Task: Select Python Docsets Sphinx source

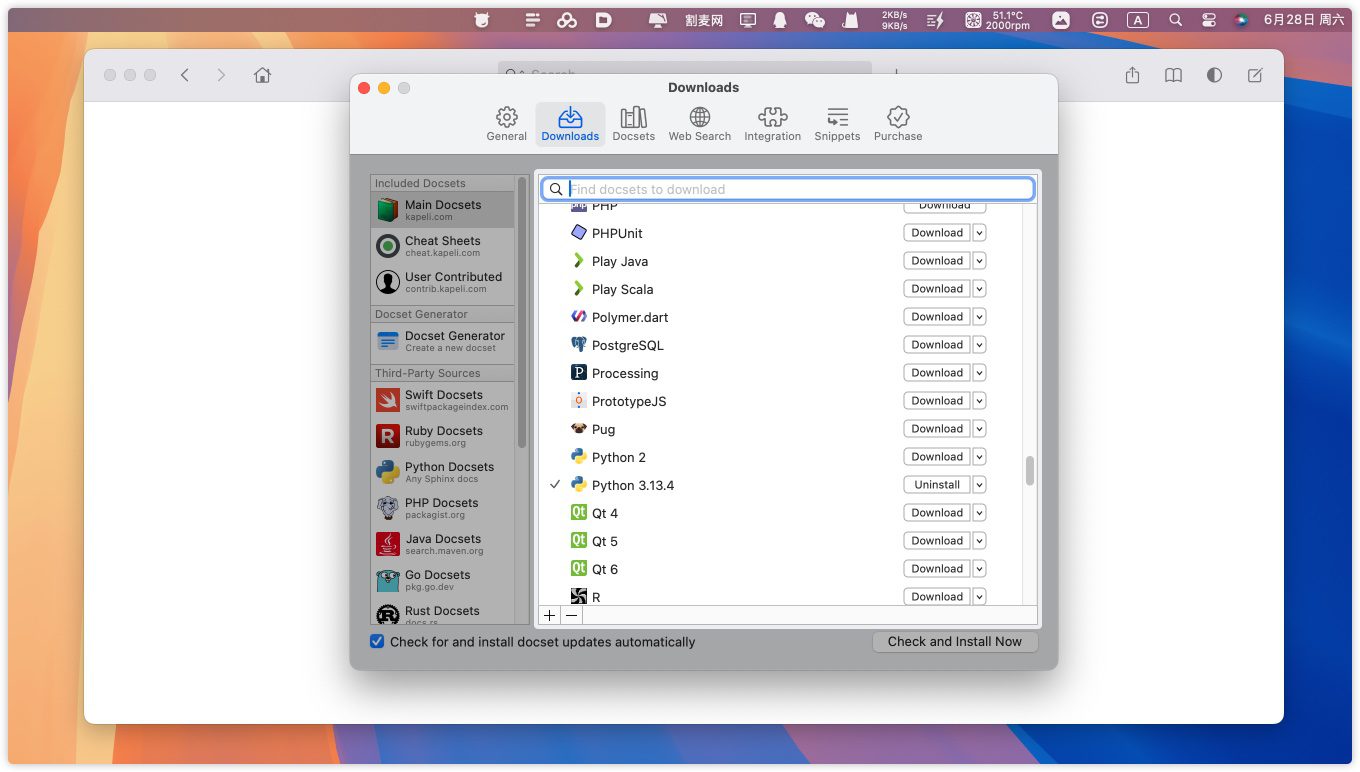Action: [442, 472]
